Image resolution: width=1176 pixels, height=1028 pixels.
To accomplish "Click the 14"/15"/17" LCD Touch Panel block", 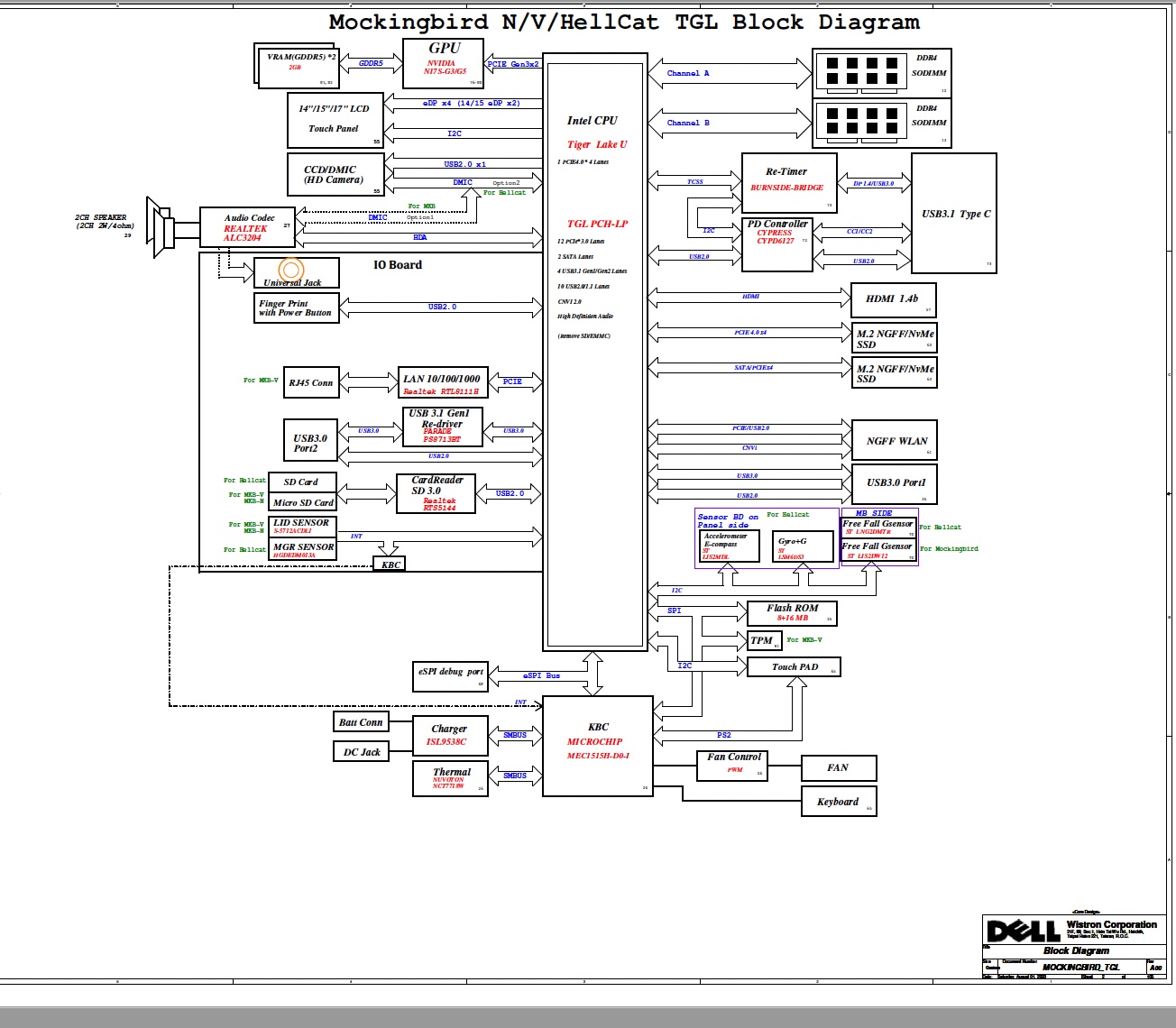I will [335, 120].
